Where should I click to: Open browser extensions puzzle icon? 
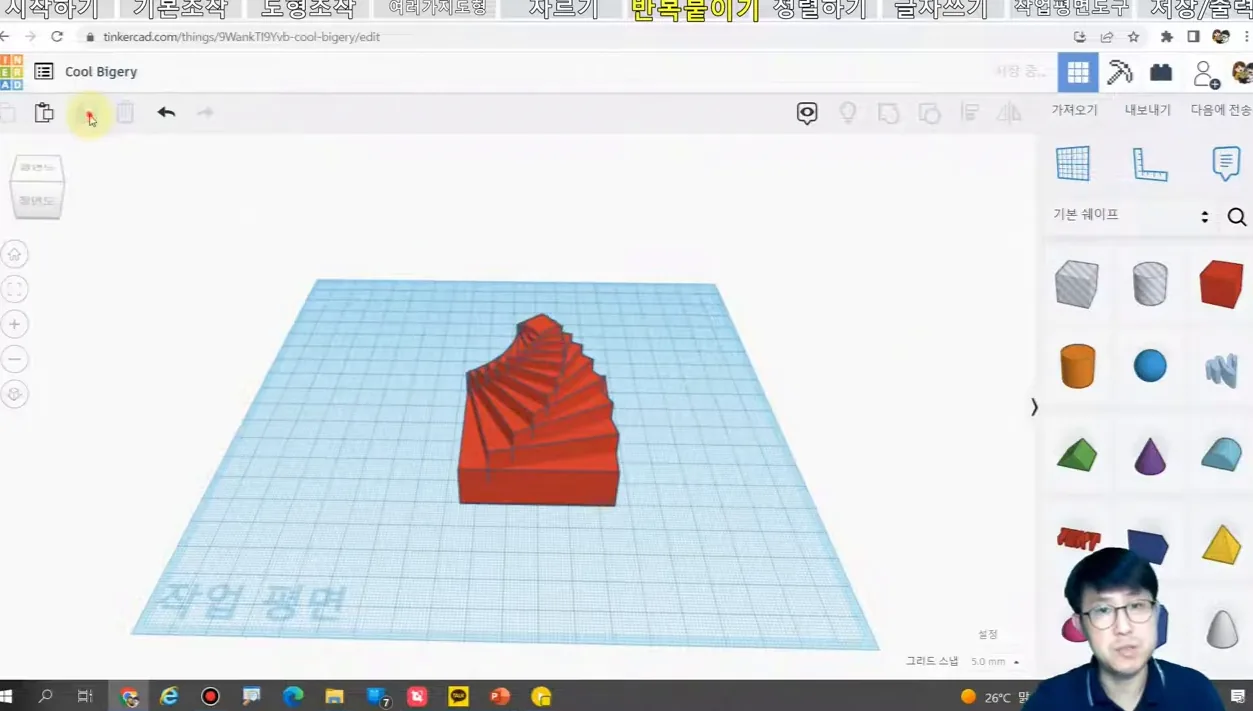tap(1166, 37)
